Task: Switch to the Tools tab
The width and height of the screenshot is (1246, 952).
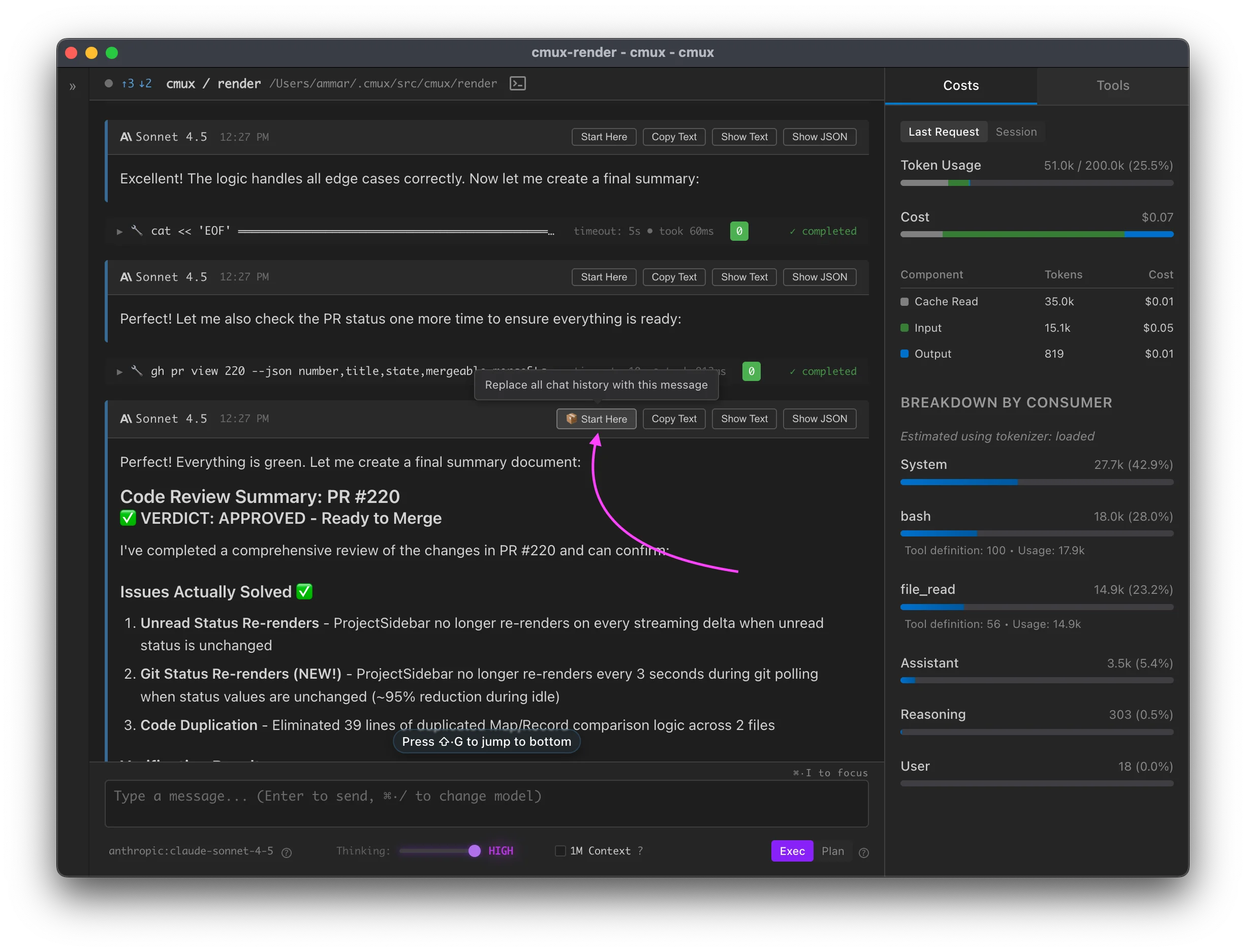Action: [x=1112, y=85]
